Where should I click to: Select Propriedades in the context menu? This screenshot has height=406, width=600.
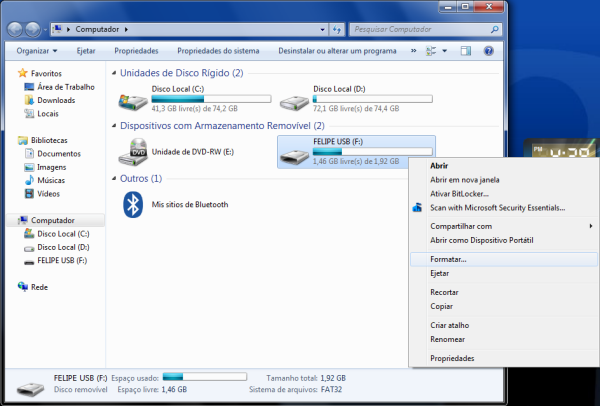pos(452,358)
